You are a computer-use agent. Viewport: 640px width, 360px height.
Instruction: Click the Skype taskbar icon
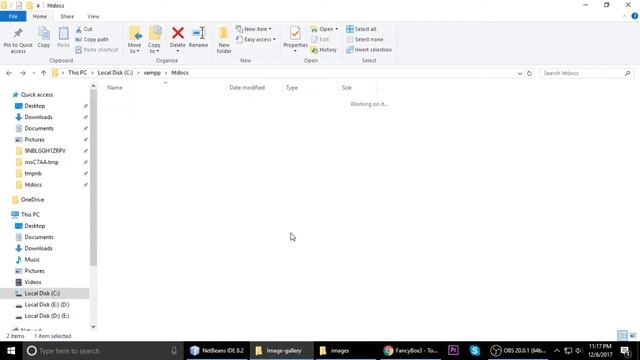pyautogui.click(x=474, y=351)
